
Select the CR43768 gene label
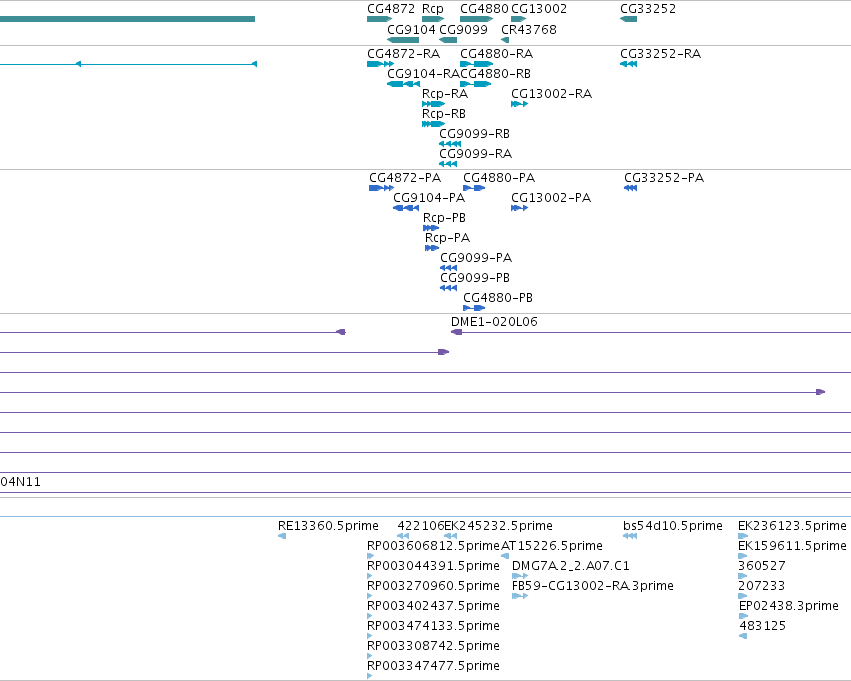point(529,29)
